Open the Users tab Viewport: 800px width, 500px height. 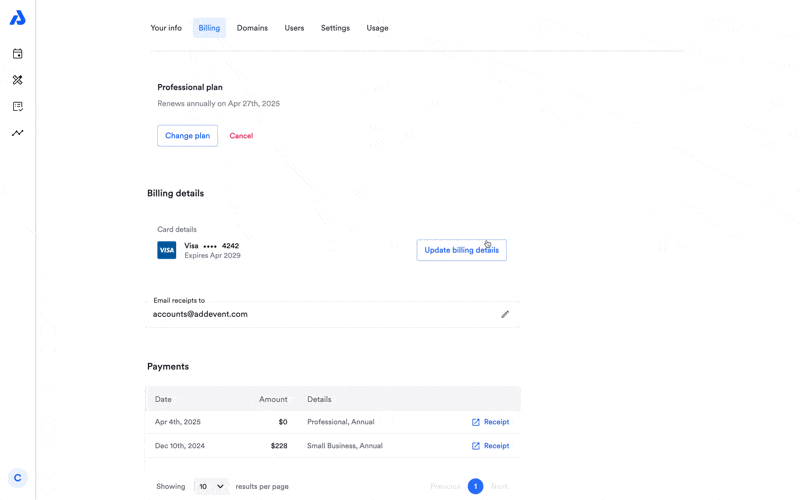point(294,28)
